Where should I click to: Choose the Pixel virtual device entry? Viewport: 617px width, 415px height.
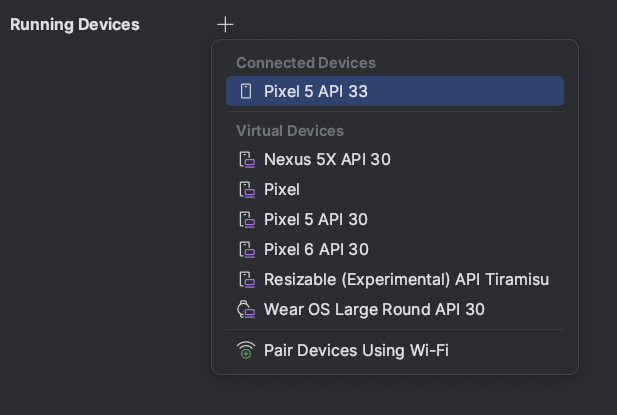(x=282, y=189)
